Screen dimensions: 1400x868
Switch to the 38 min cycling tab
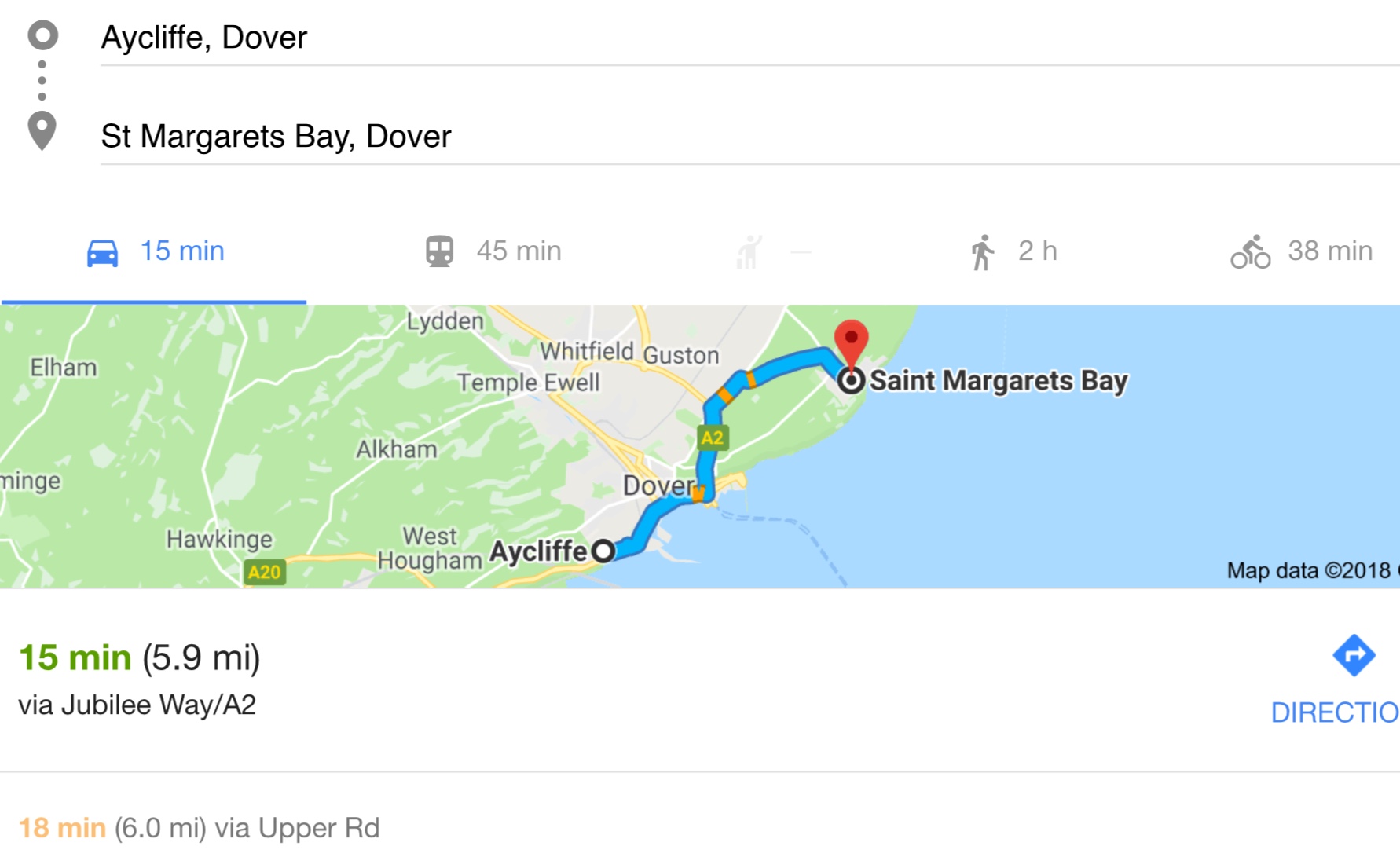click(x=1301, y=251)
